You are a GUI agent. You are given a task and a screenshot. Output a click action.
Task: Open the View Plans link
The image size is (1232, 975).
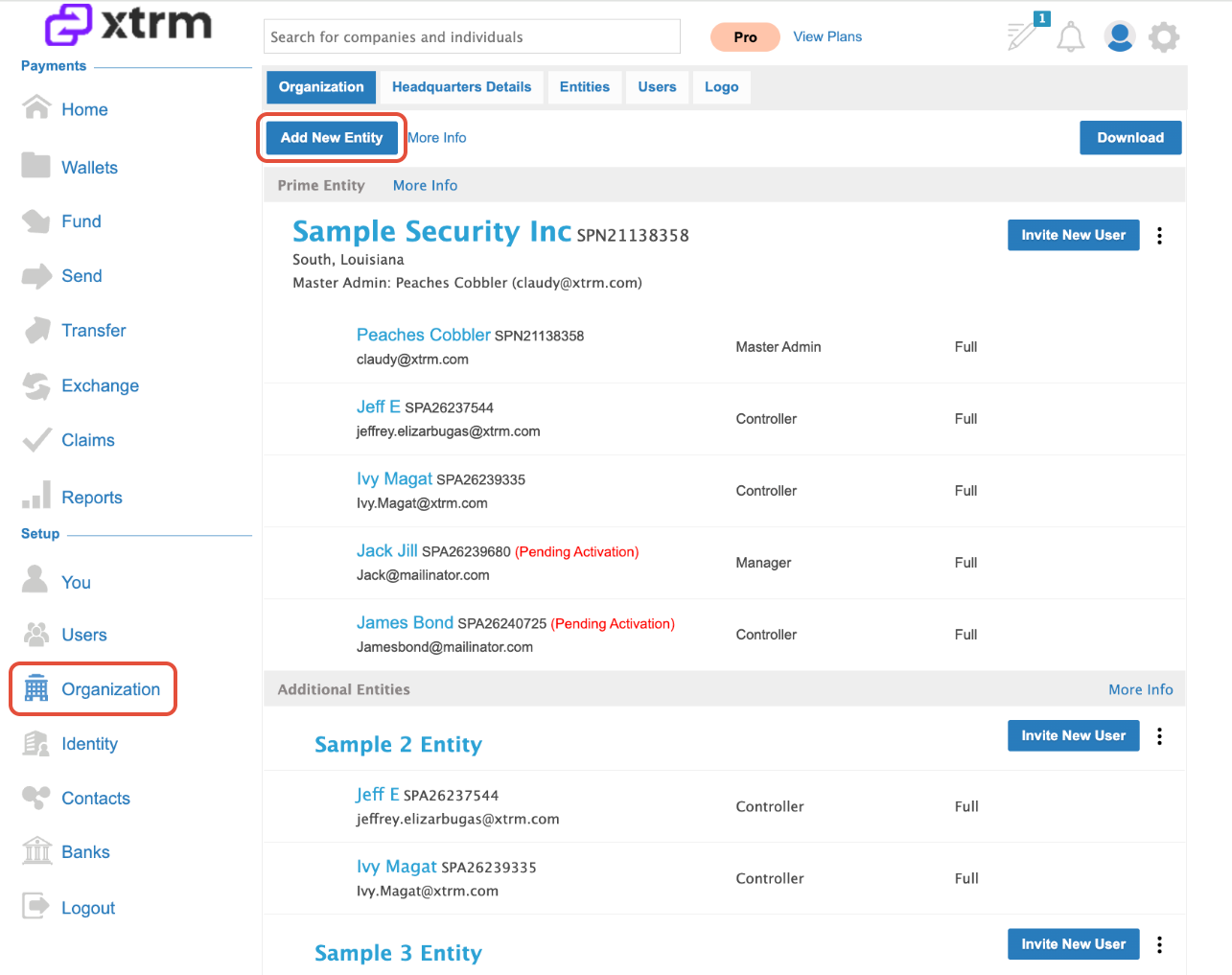[x=827, y=36]
